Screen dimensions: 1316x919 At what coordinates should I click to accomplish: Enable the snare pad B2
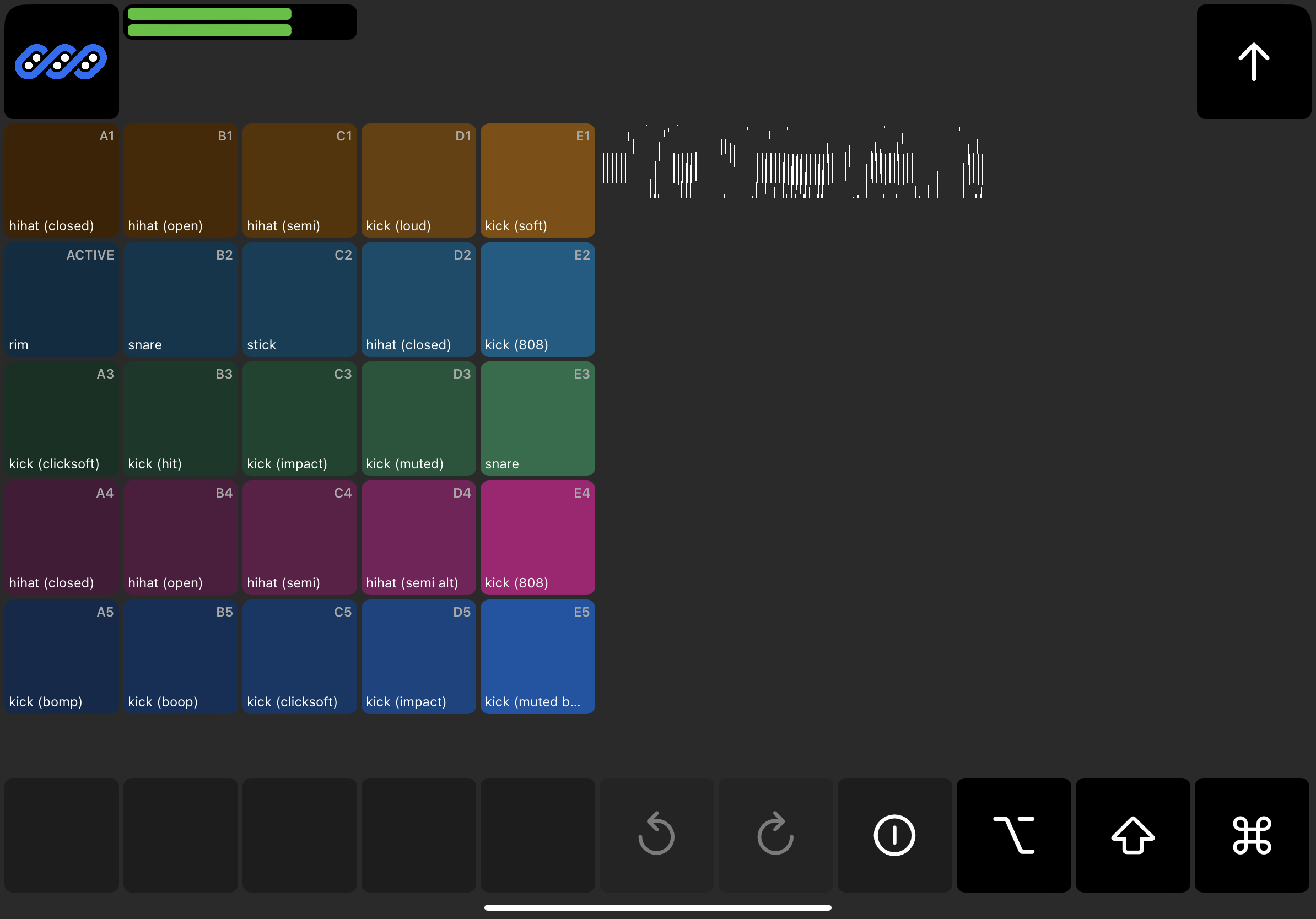[x=181, y=300]
